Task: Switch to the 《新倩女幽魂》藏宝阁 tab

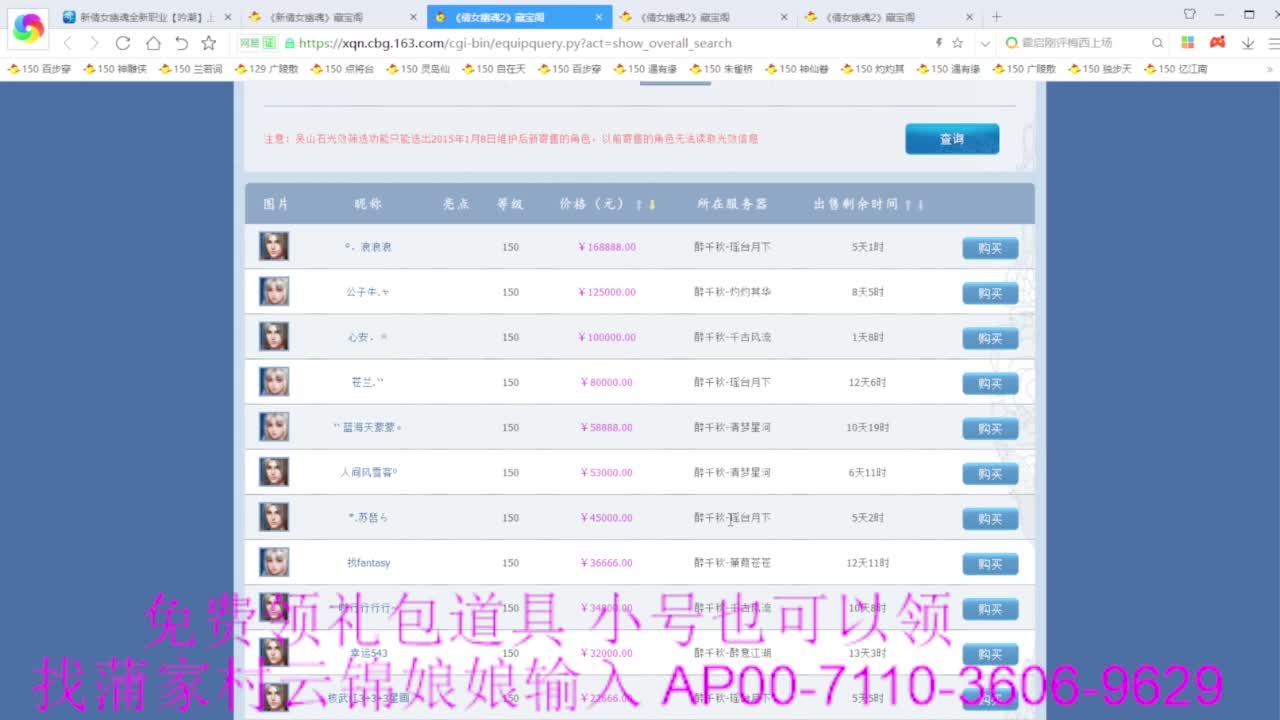Action: tap(318, 16)
